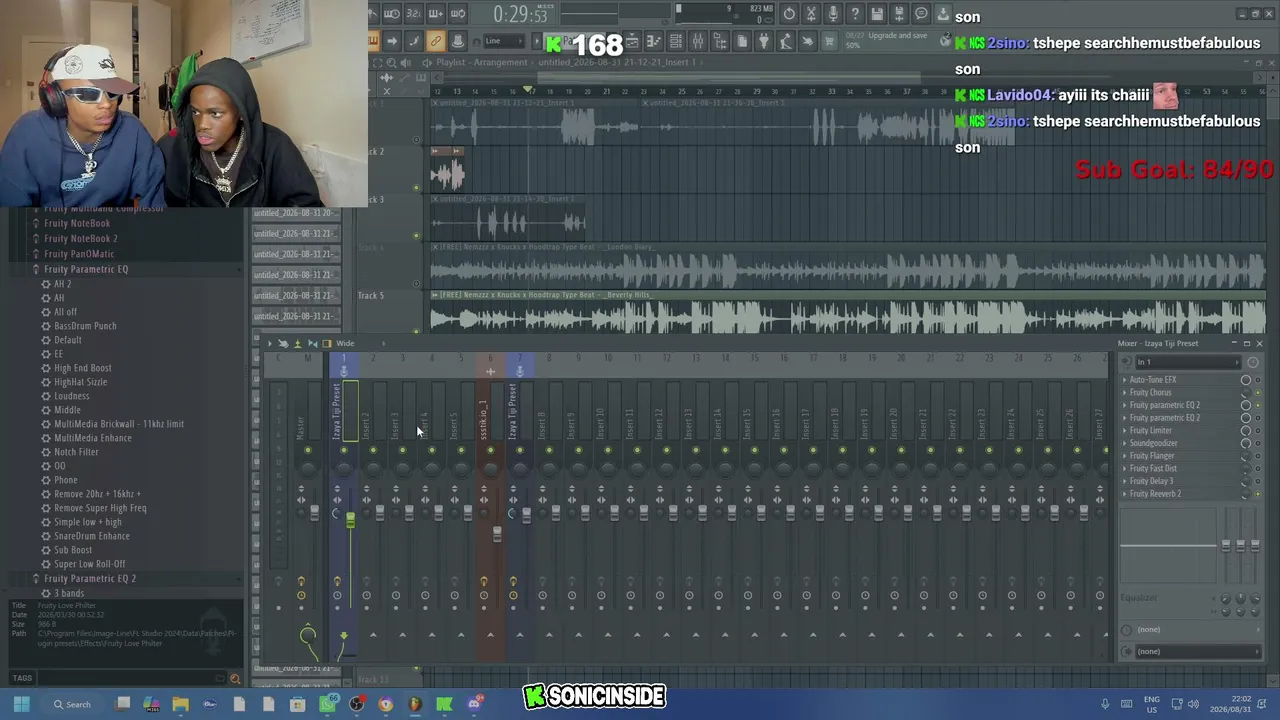Adjust the Master track volume fader
This screenshot has width=1280, height=720.
click(314, 512)
